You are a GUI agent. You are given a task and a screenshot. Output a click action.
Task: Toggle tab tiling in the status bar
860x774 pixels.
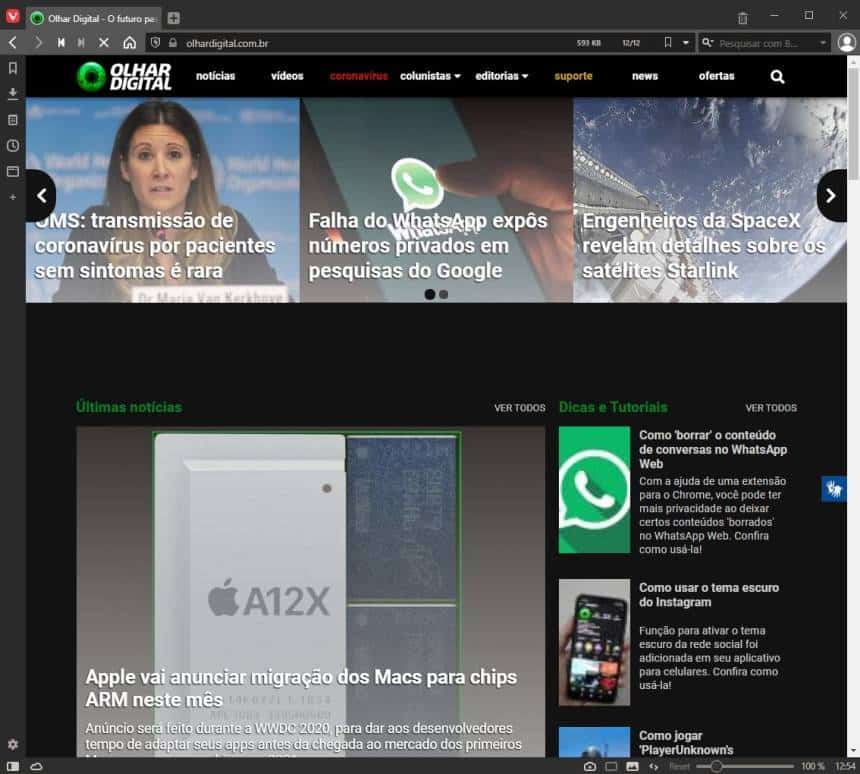click(611, 766)
